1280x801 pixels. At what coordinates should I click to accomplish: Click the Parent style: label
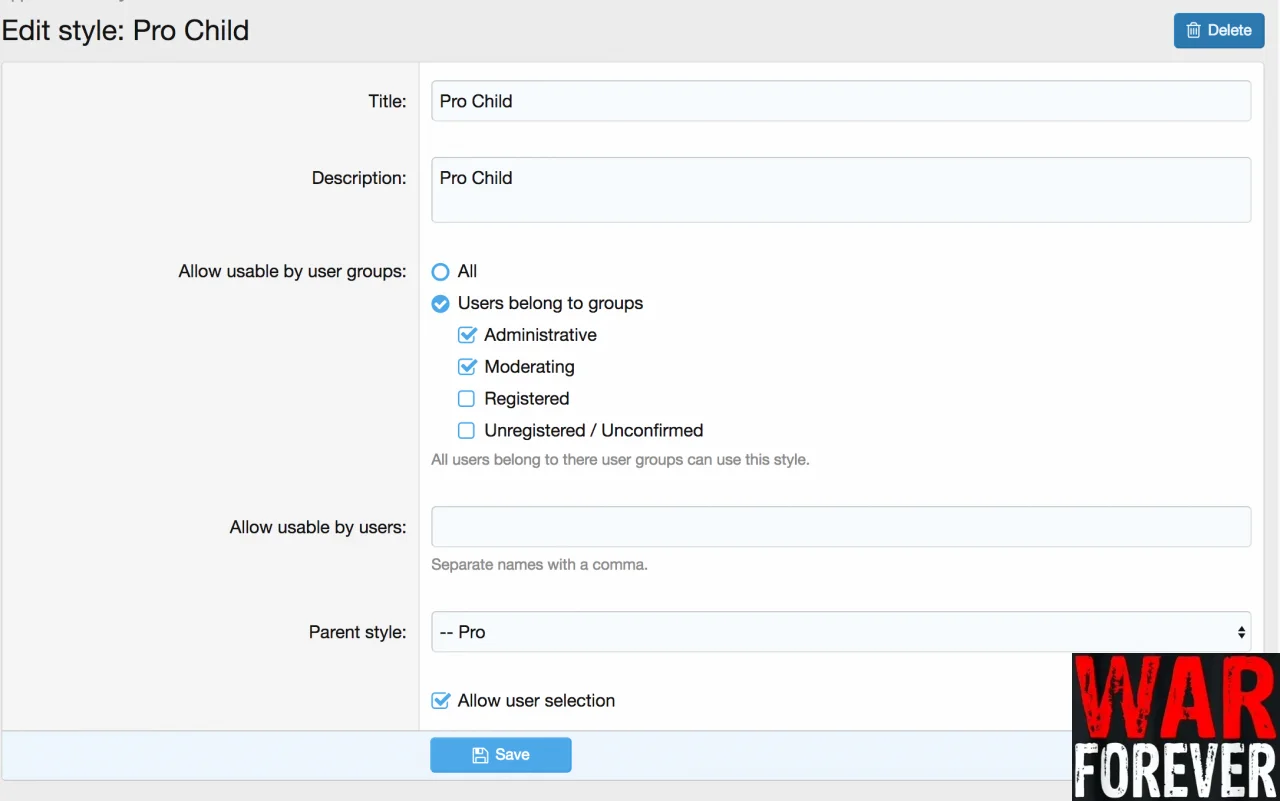coord(358,632)
